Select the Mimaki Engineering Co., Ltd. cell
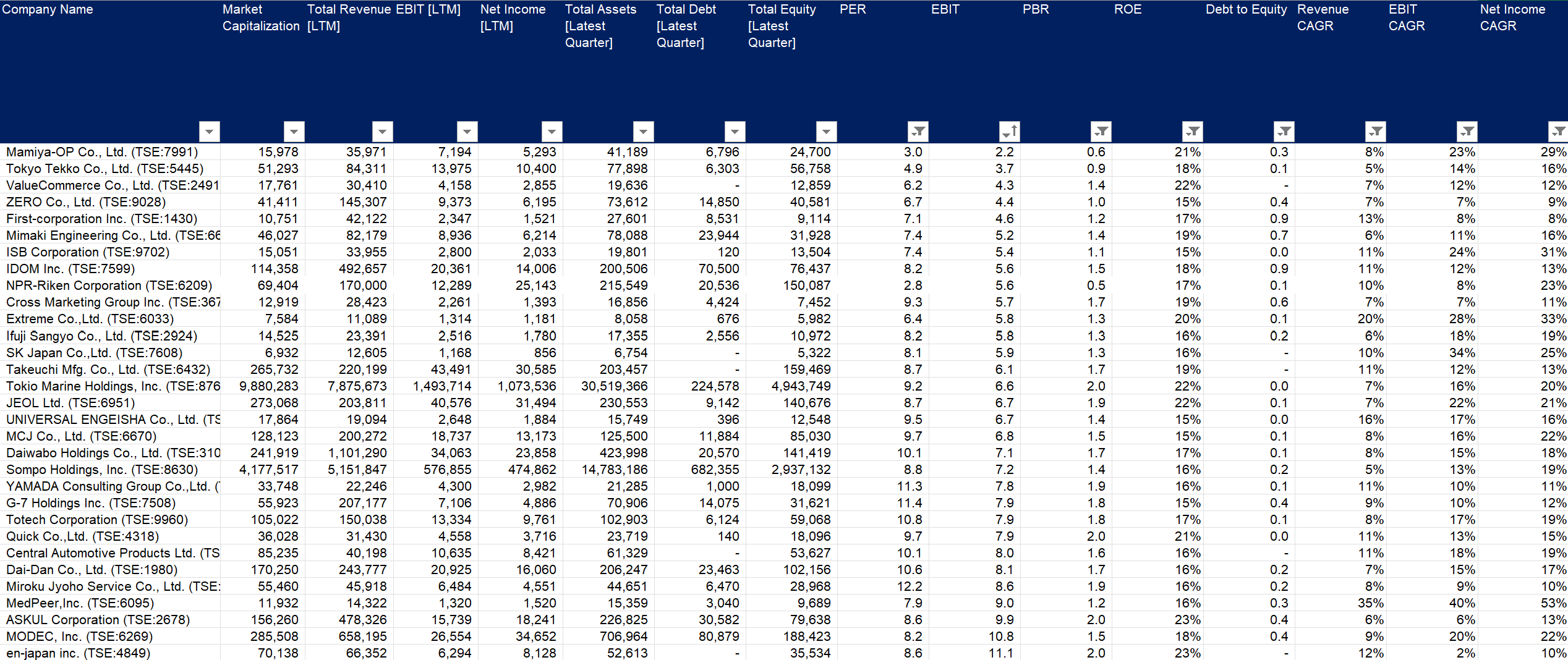The width and height of the screenshot is (1568, 660). [111, 235]
